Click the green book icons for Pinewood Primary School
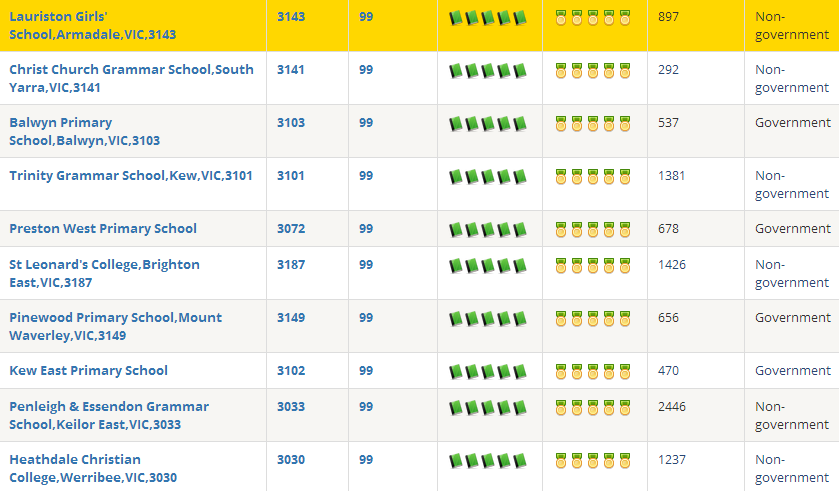Viewport: 839px width, 491px height. tap(487, 319)
